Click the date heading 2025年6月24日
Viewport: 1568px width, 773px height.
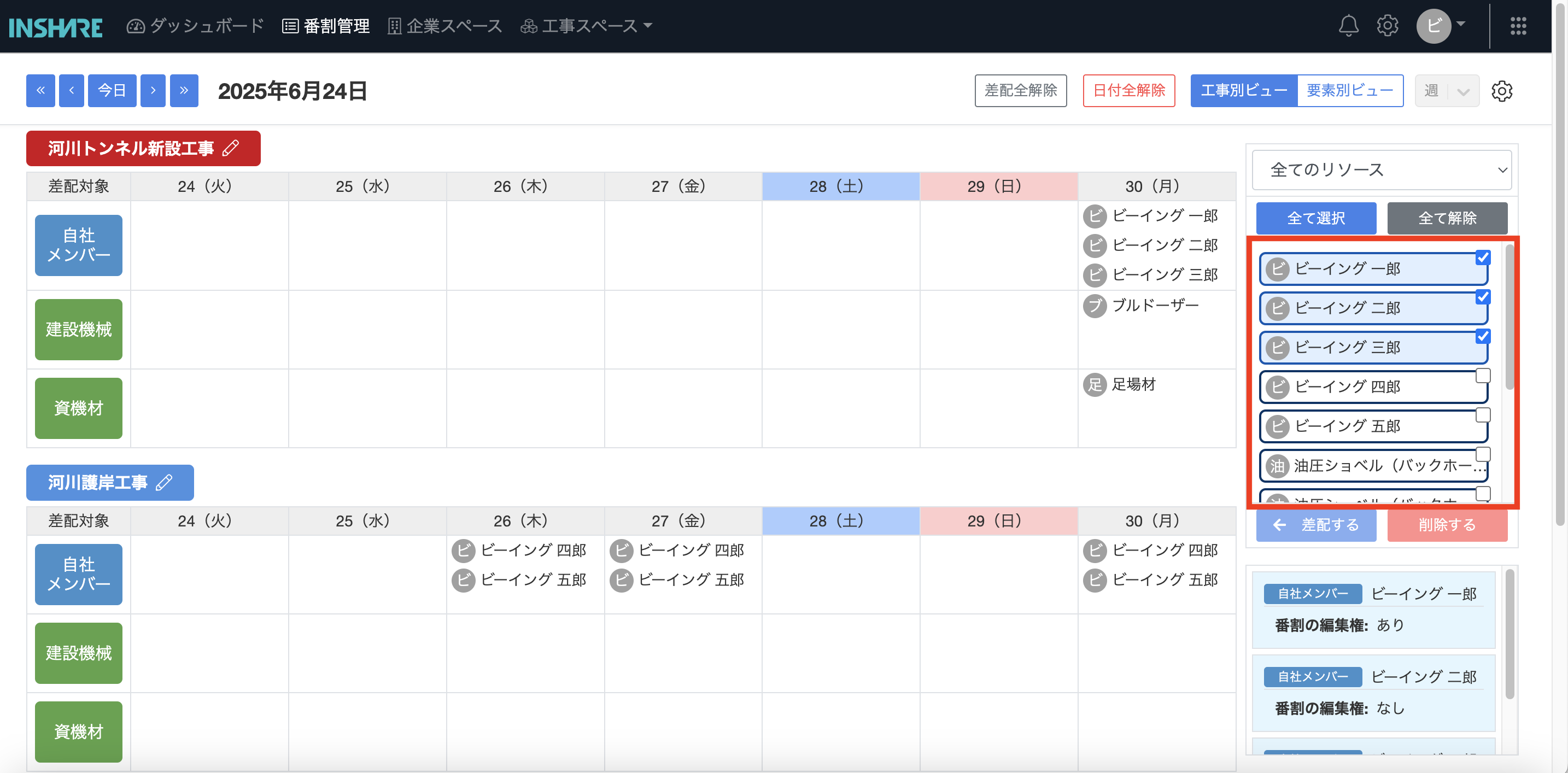pos(292,91)
